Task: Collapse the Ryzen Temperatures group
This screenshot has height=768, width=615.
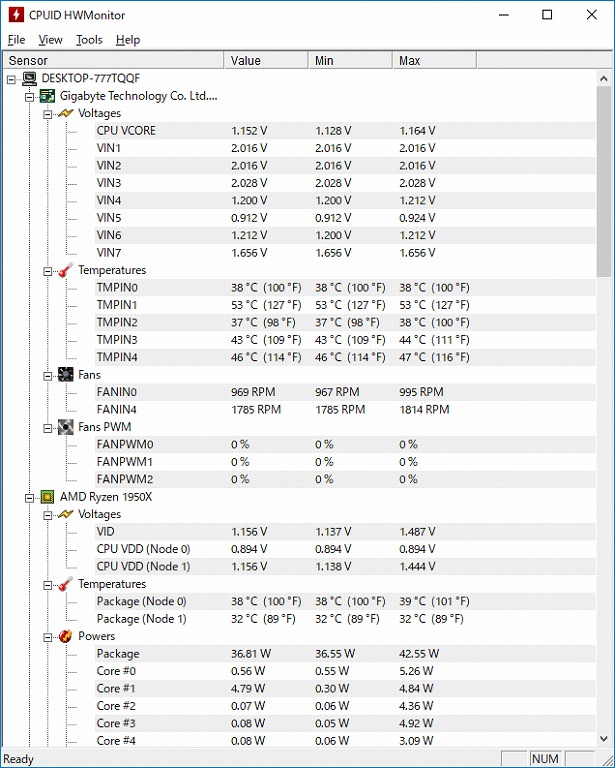Action: 47,585
